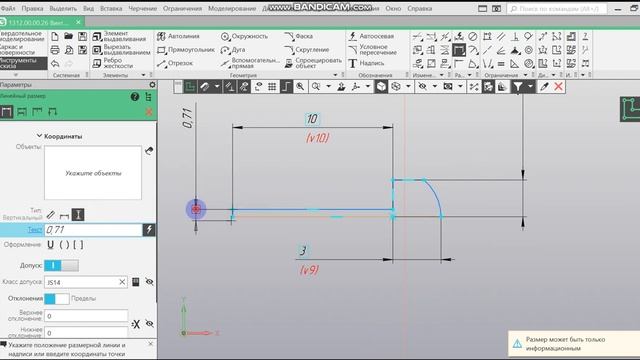Apply the Фаска chamfer tool
The height and width of the screenshot is (360, 640).
click(298, 36)
